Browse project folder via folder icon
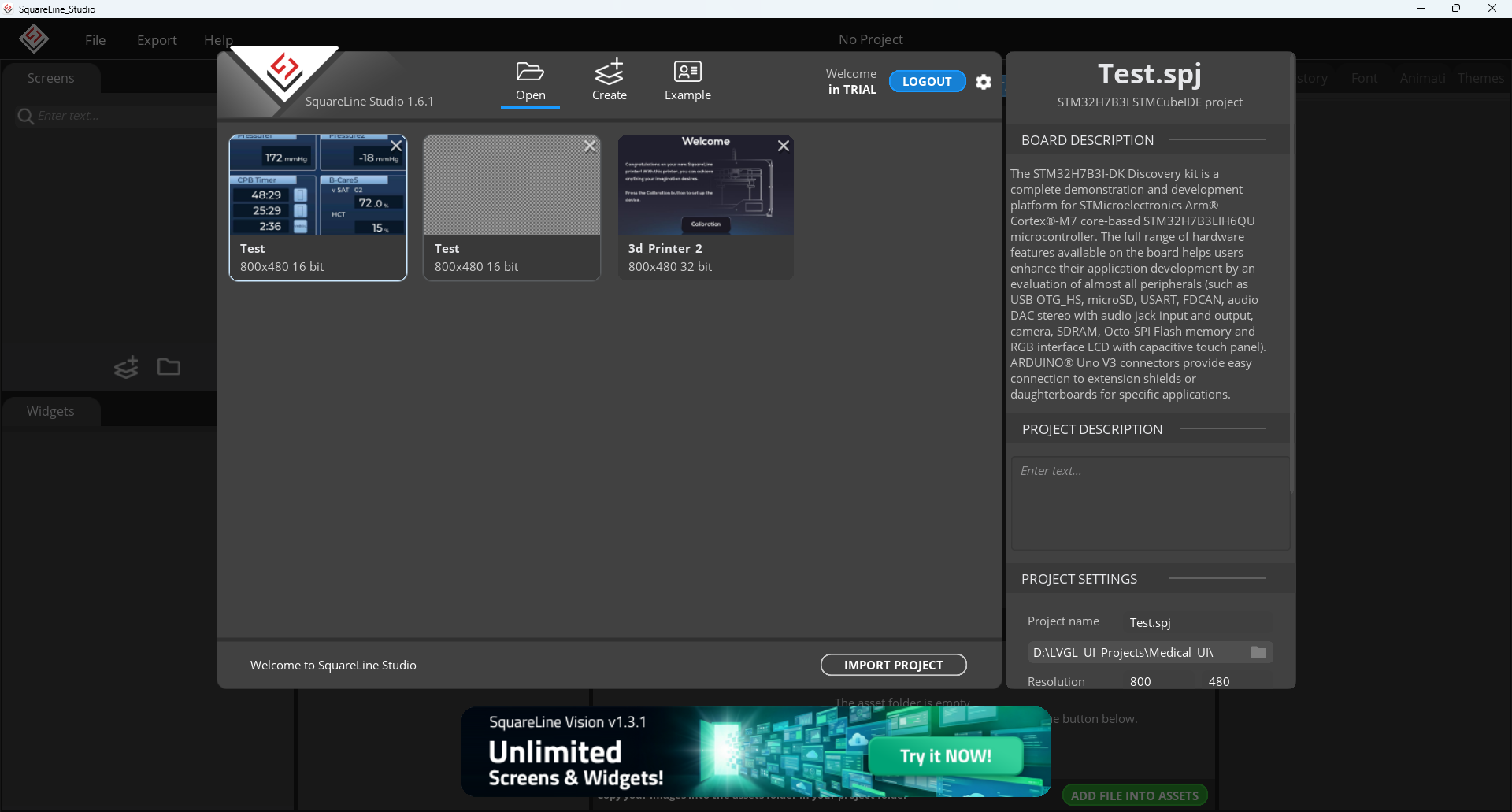Screen dimensions: 1512x812 pyautogui.click(x=1258, y=652)
